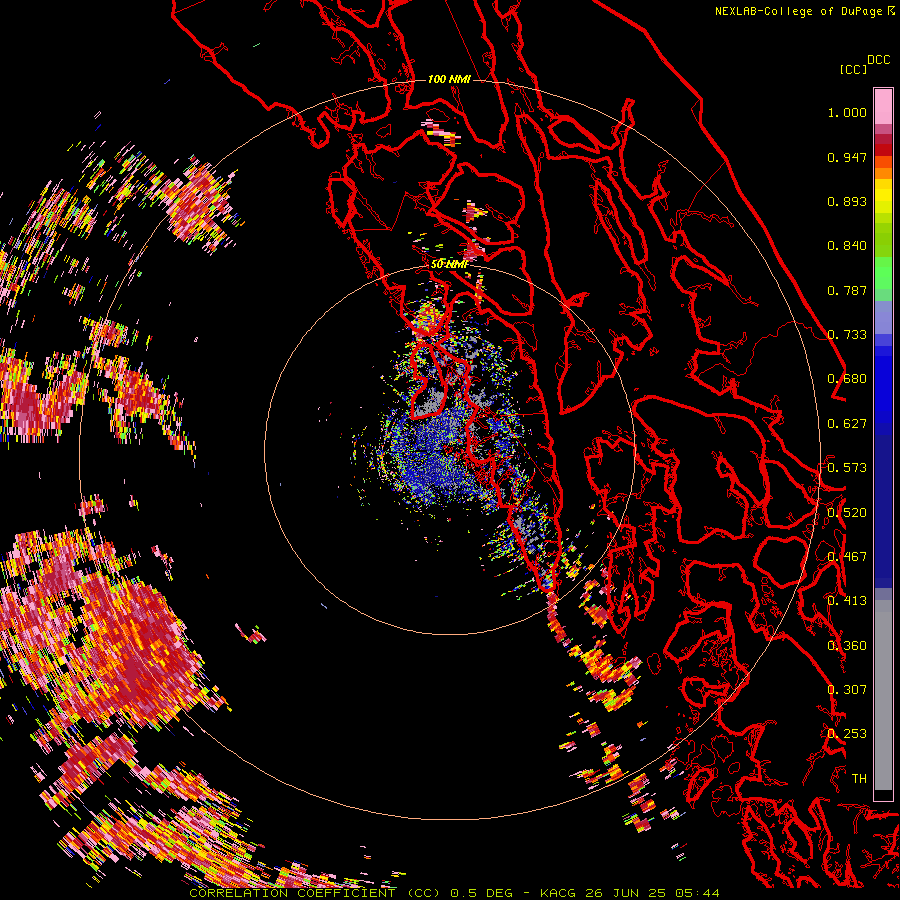The image size is (900, 900).
Task: Click the 0.947 color scale label
Action: click(847, 157)
